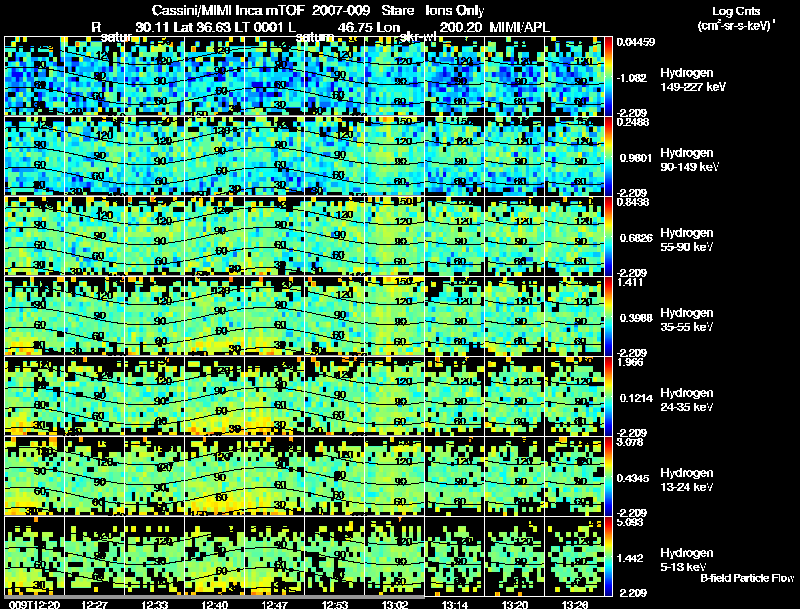Click the '(cm²-sr-s-keV)' units label
800x609 pixels.
point(736,26)
